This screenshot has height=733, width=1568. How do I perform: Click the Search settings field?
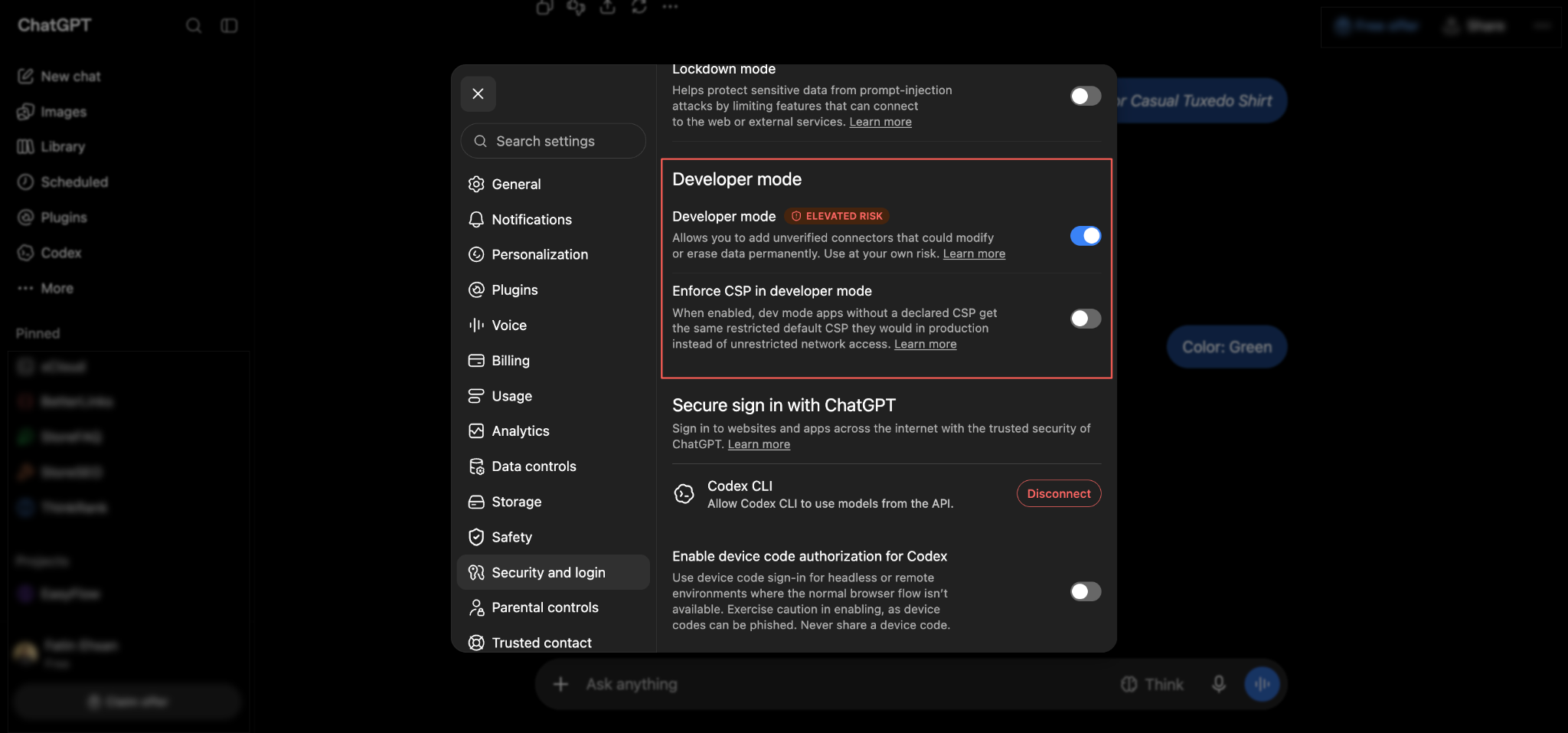553,141
